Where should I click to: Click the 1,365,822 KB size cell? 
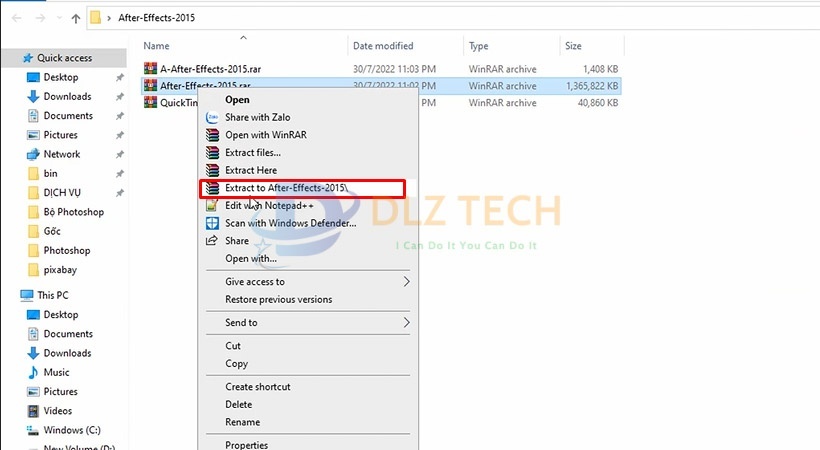[x=592, y=86]
